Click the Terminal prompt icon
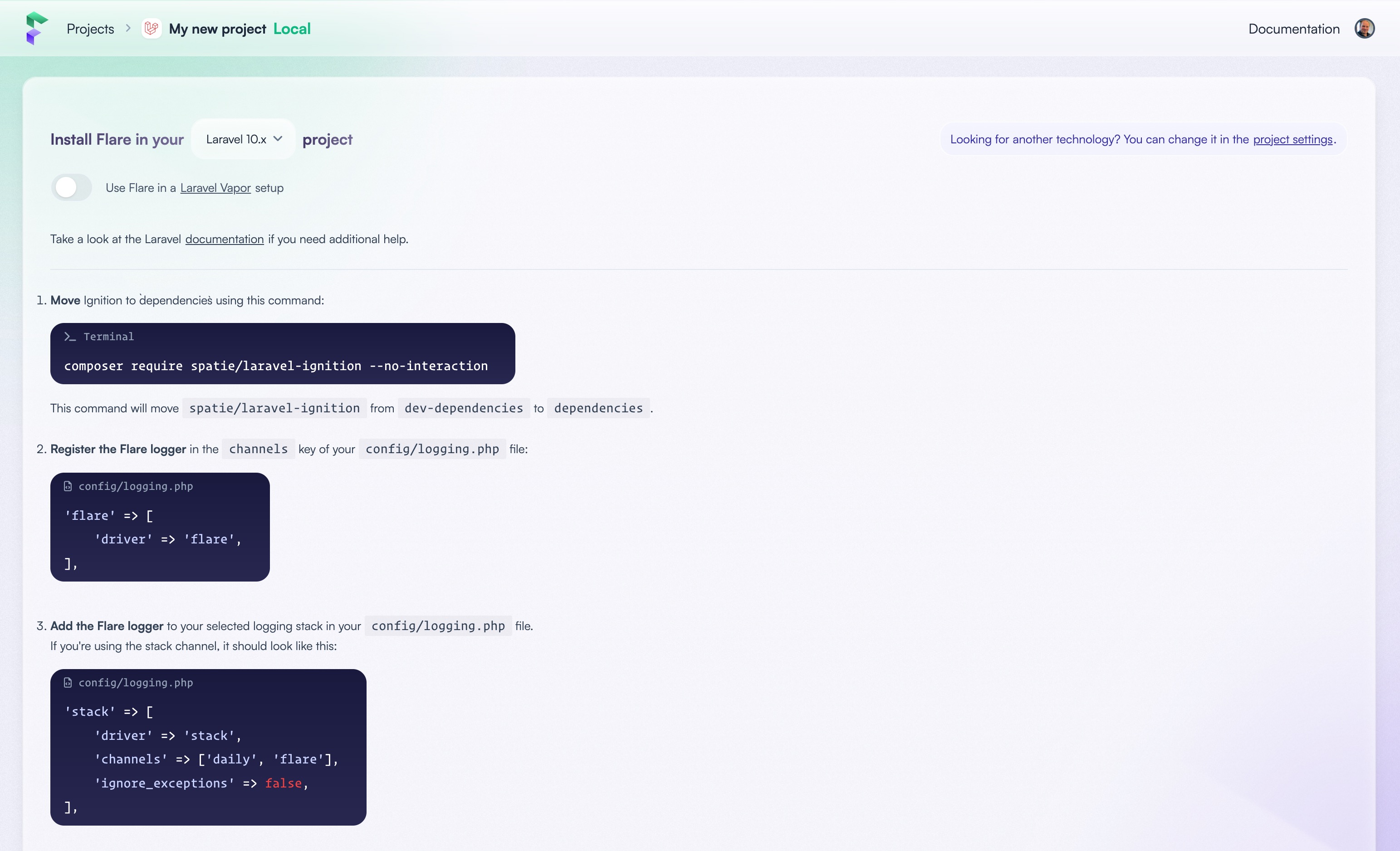This screenshot has width=1400, height=851. (x=70, y=336)
